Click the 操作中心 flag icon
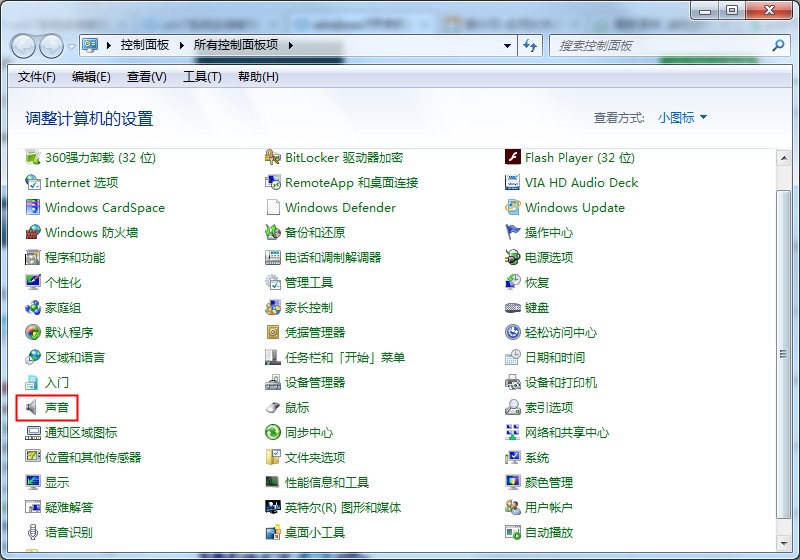The image size is (800, 560). [x=512, y=232]
